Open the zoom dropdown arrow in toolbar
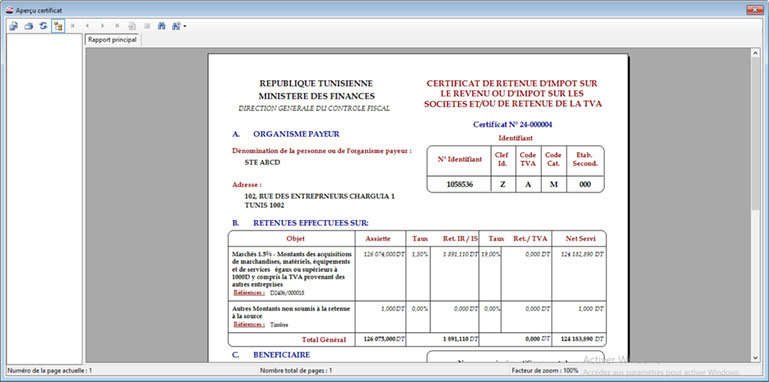The height and width of the screenshot is (382, 769). [184, 26]
